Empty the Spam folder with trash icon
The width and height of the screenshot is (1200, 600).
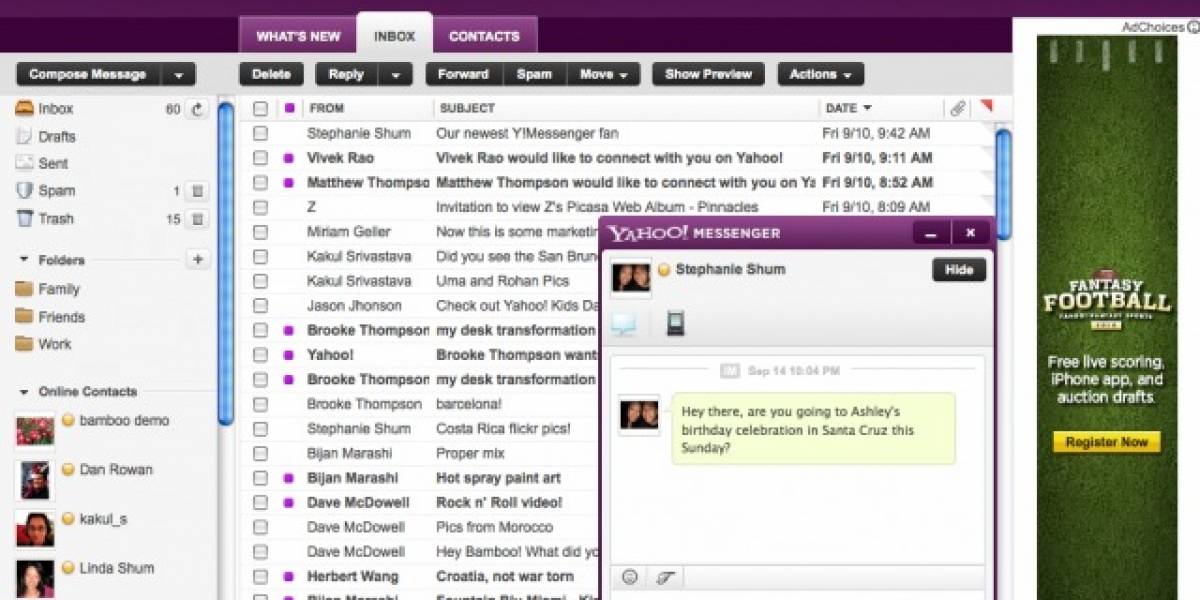pyautogui.click(x=197, y=191)
